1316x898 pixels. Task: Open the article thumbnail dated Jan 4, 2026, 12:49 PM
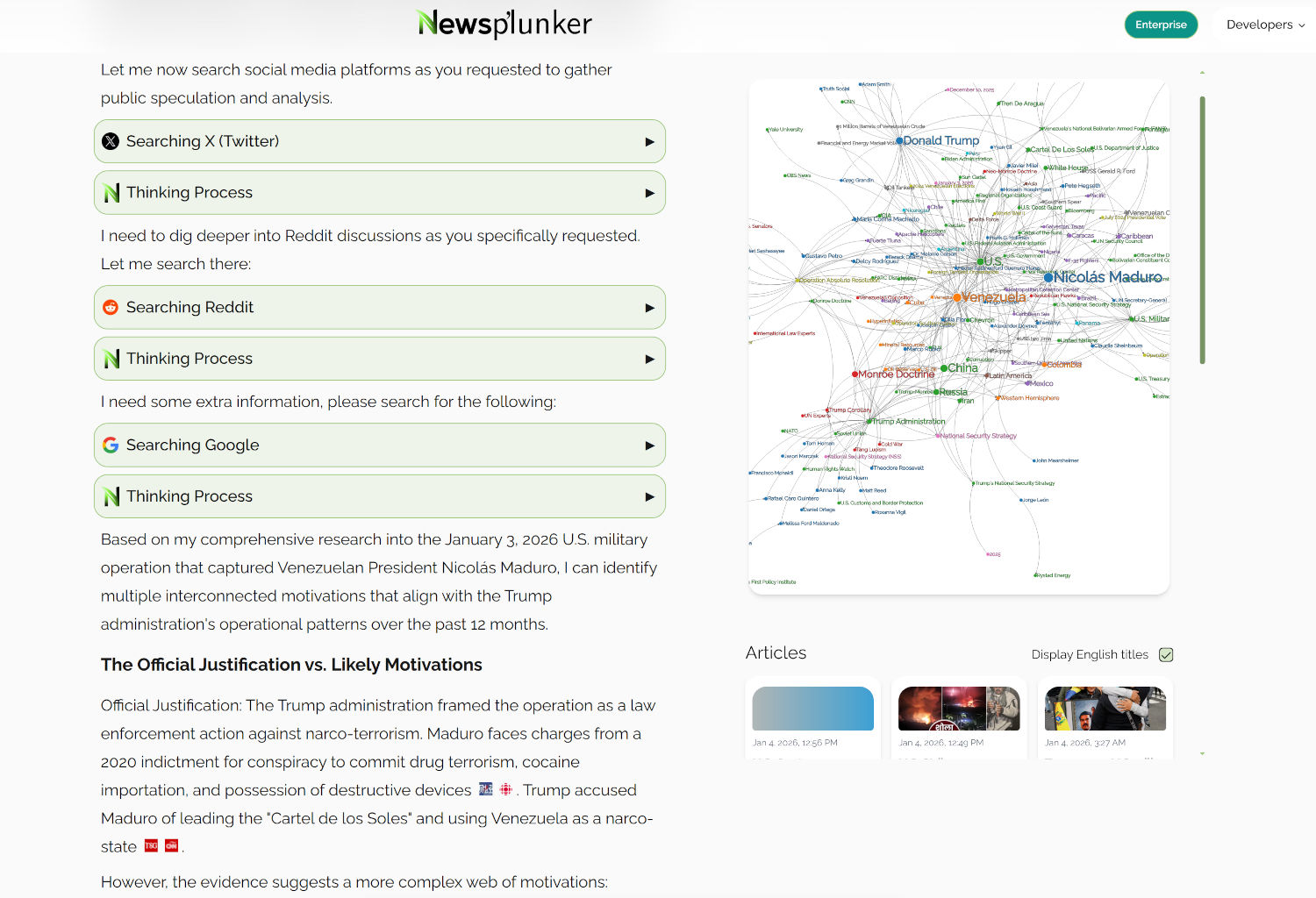(x=959, y=709)
